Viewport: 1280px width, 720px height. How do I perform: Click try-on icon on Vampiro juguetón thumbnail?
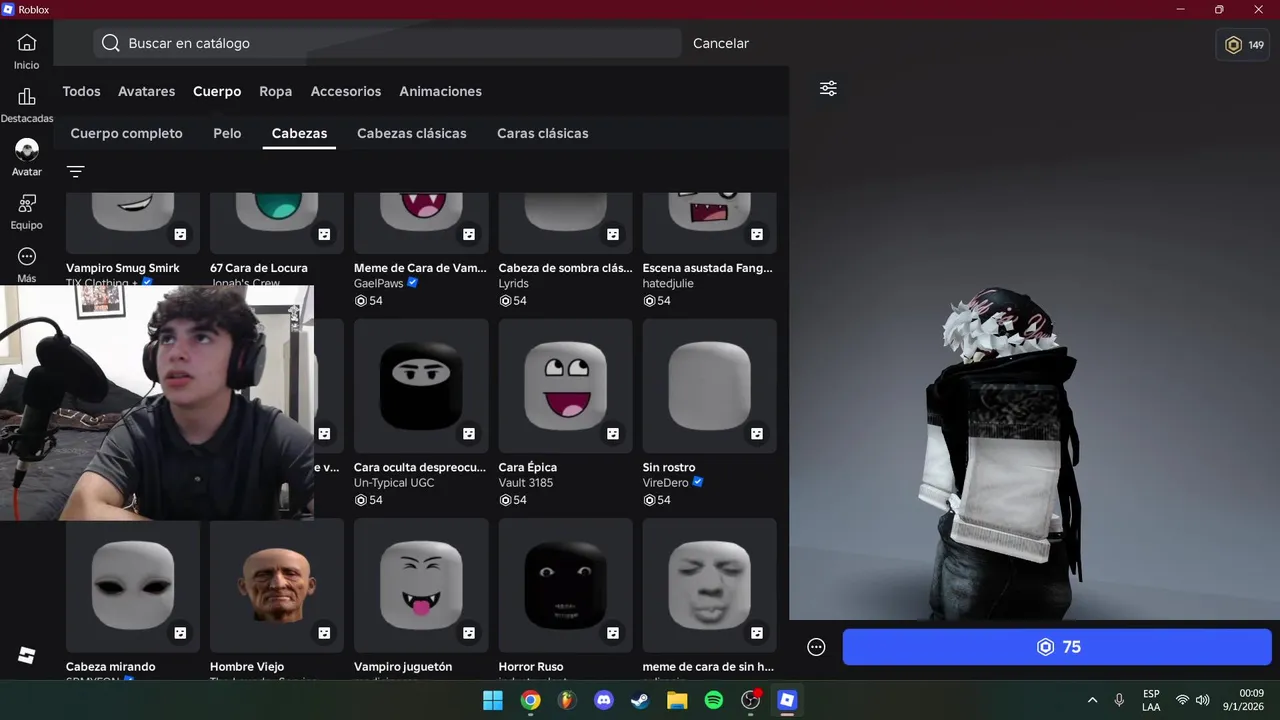469,633
